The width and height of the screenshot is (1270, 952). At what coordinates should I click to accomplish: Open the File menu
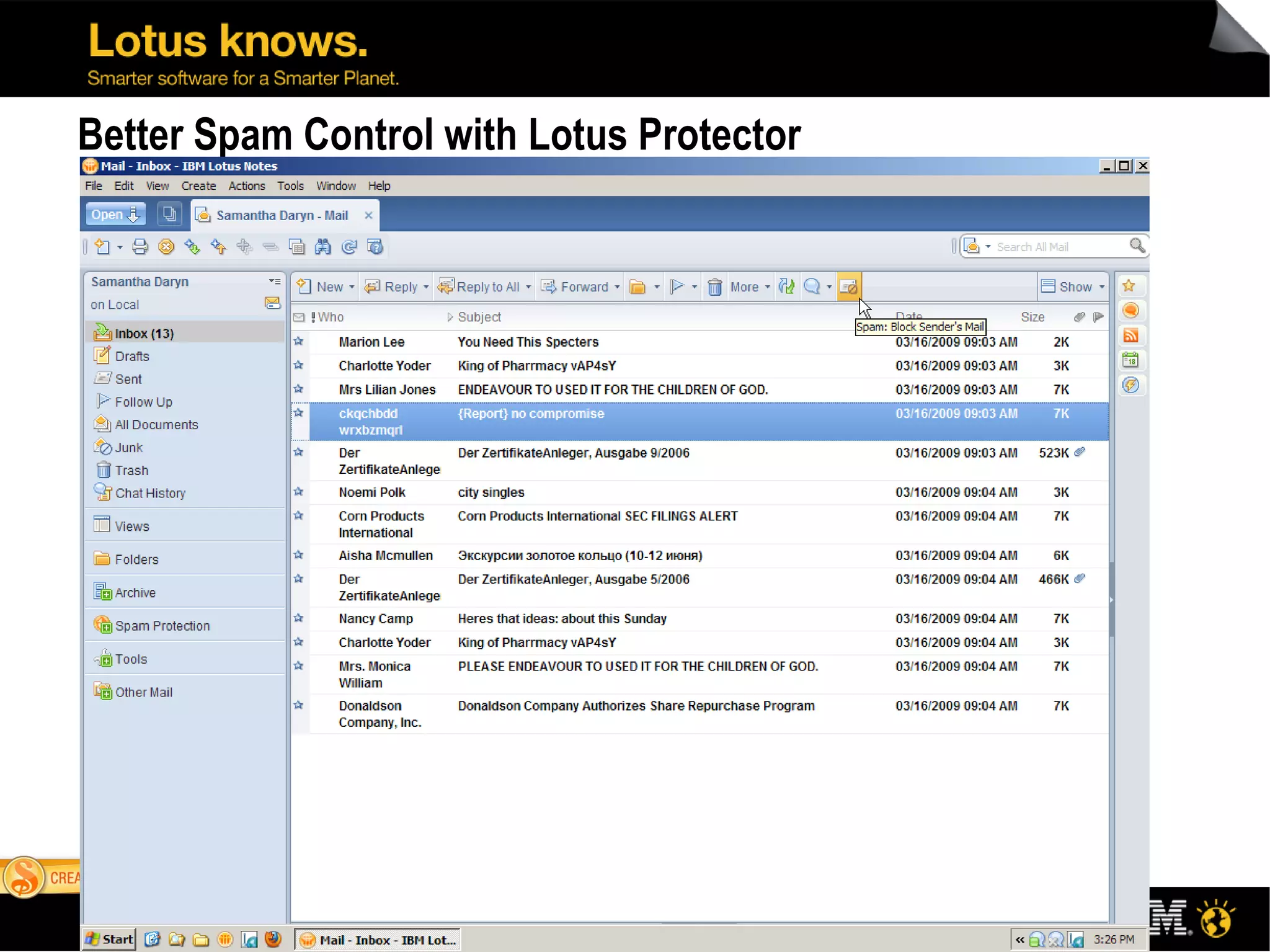point(94,185)
